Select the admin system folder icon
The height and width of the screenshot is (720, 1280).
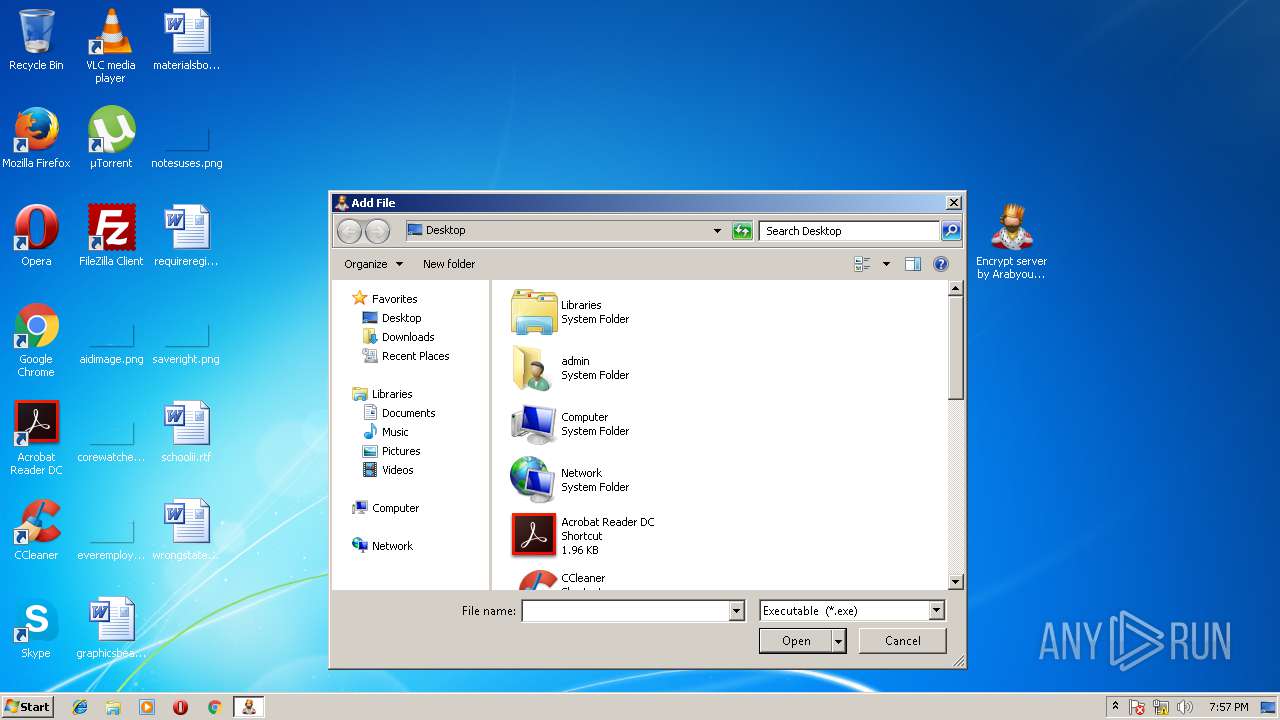533,368
